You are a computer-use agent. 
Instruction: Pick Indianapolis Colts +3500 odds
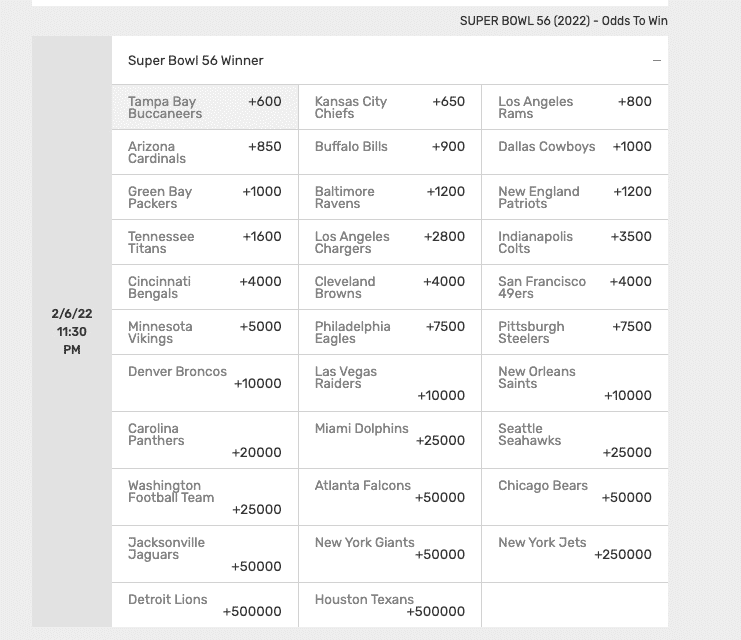pos(575,242)
